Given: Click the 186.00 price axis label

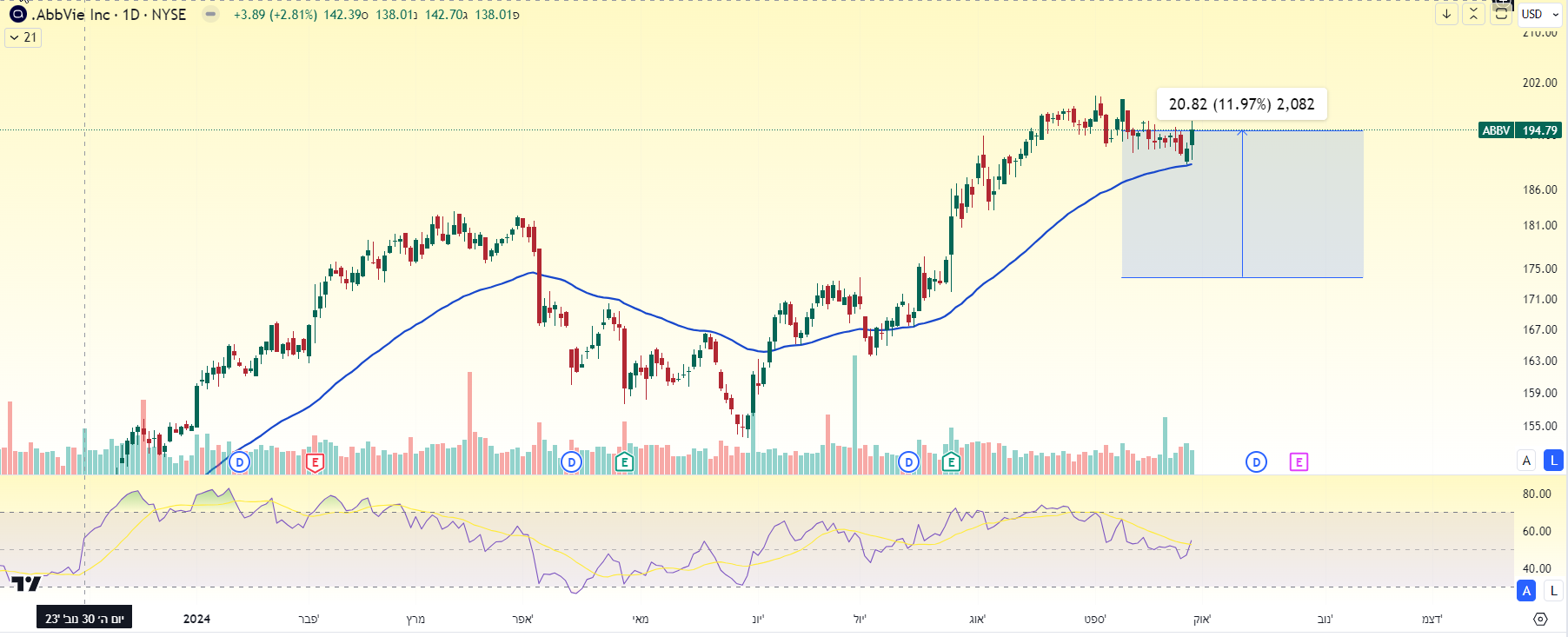Looking at the screenshot, I should [1540, 189].
